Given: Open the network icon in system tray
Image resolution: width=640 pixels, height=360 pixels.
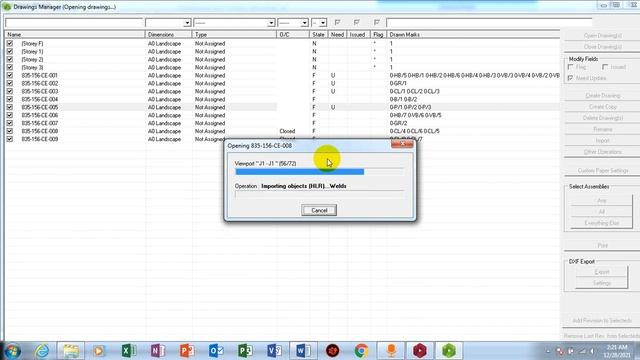Looking at the screenshot, I should [x=582, y=351].
